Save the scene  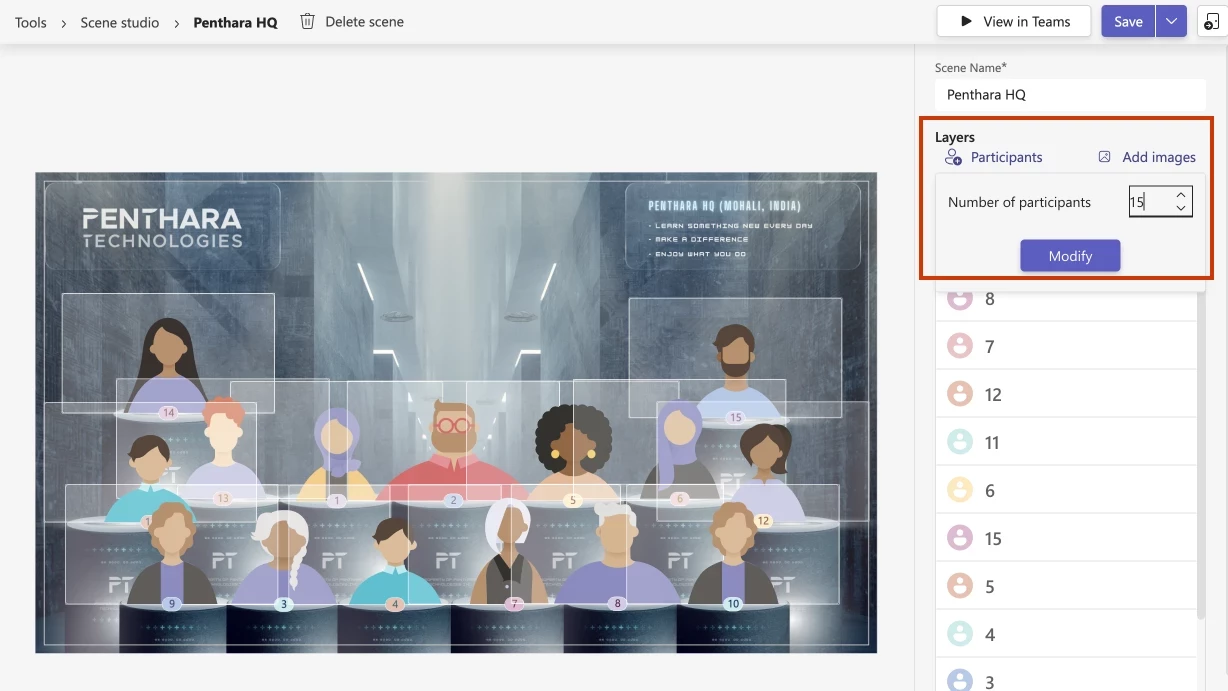pyautogui.click(x=1128, y=21)
